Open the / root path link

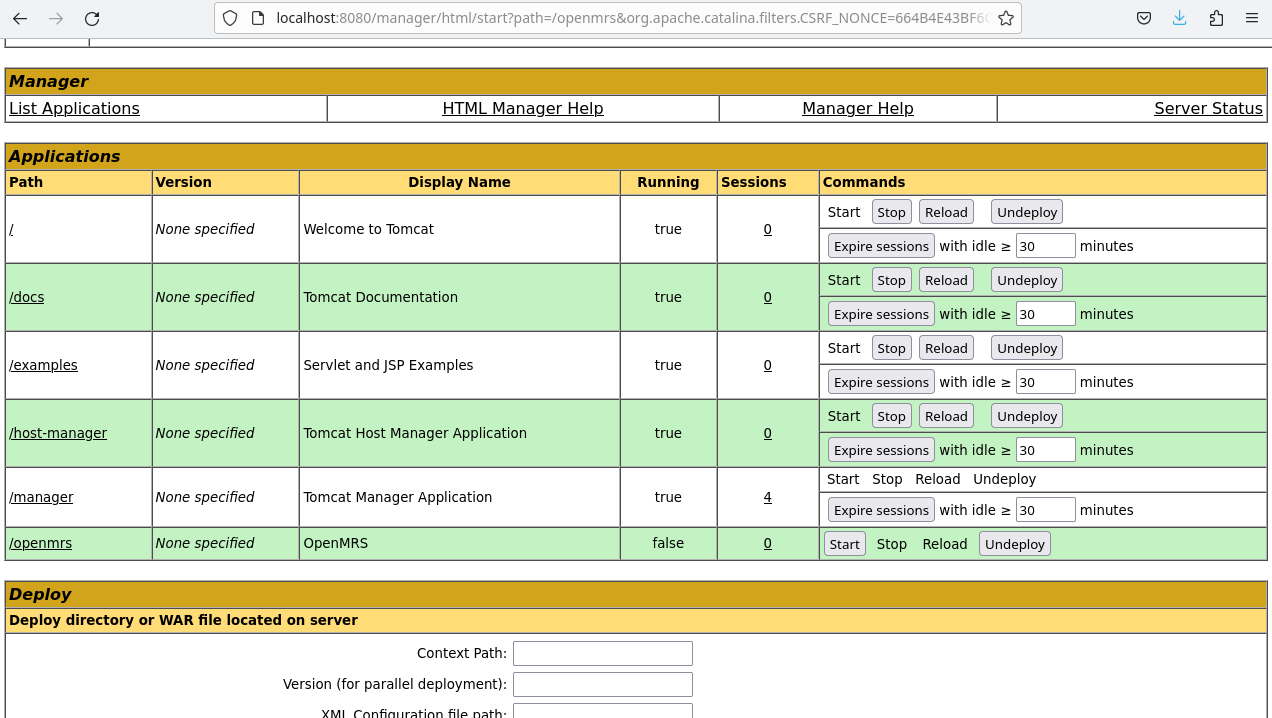[x=11, y=229]
